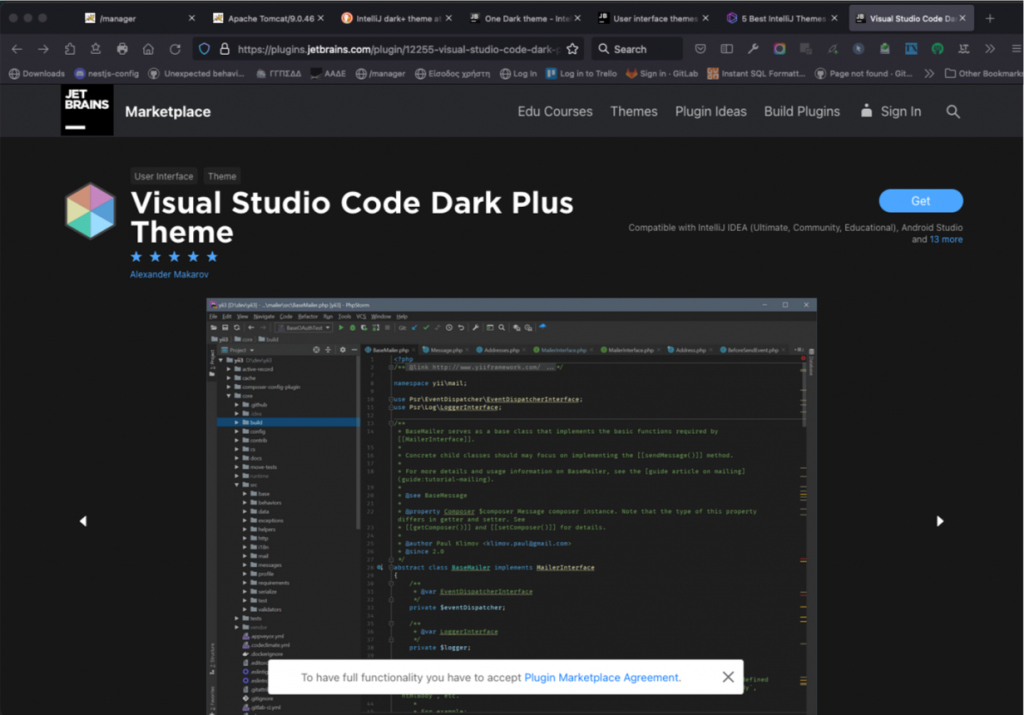Screen dimensions: 1024x715
Task: Switch to 5 Best IntelliJ Themes tab
Action: [782, 18]
